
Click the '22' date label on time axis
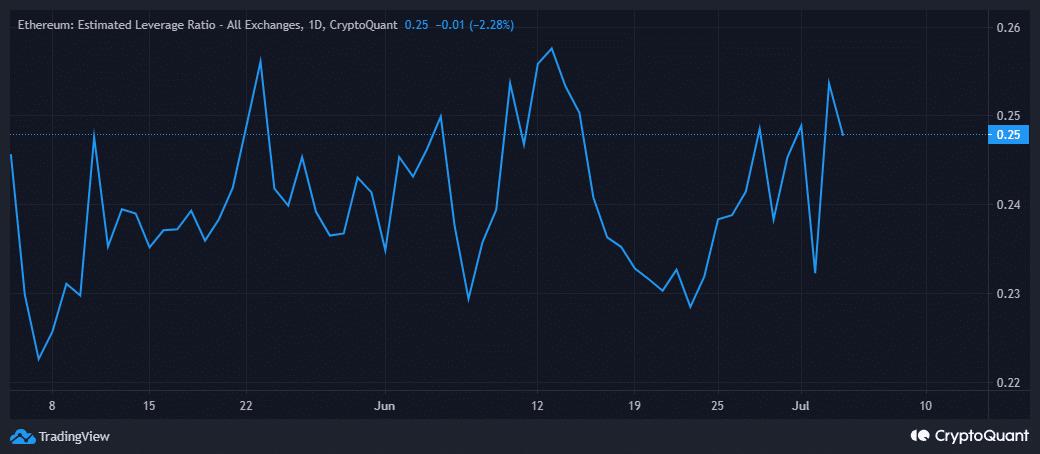pyautogui.click(x=246, y=406)
